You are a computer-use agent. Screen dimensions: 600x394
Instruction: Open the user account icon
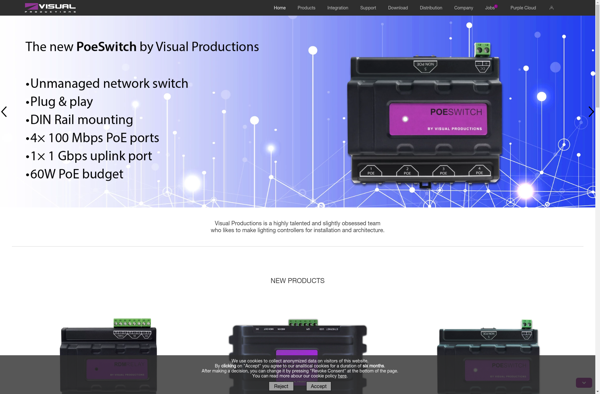click(551, 8)
